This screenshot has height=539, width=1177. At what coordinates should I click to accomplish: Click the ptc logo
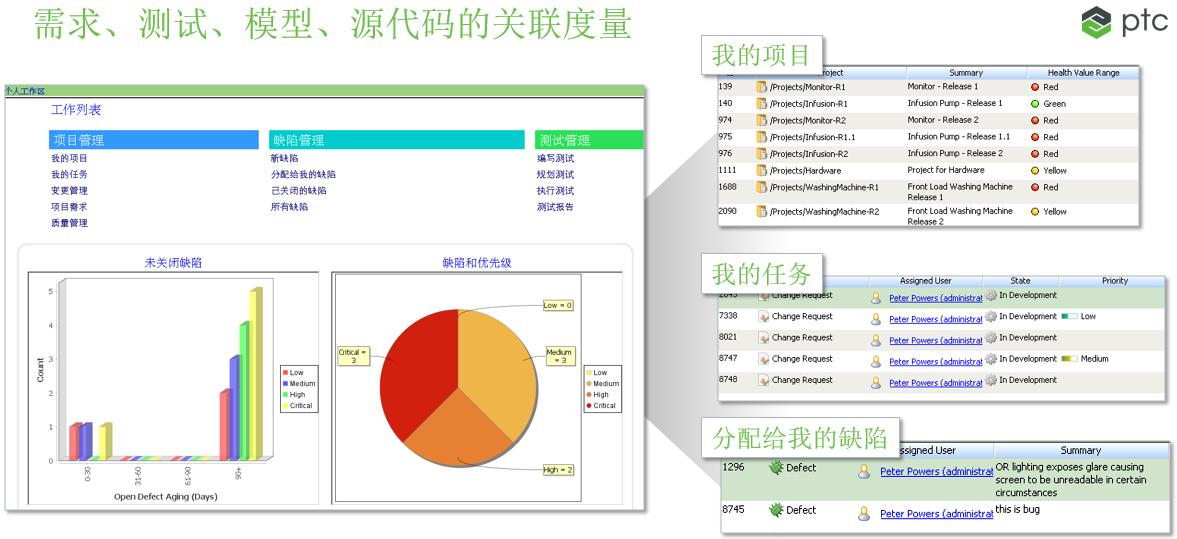1125,22
